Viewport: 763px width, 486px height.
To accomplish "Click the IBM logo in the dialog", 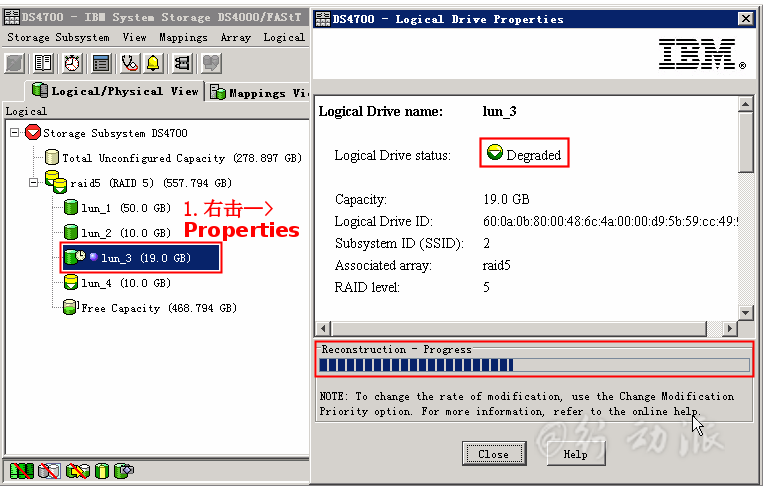I will click(702, 54).
